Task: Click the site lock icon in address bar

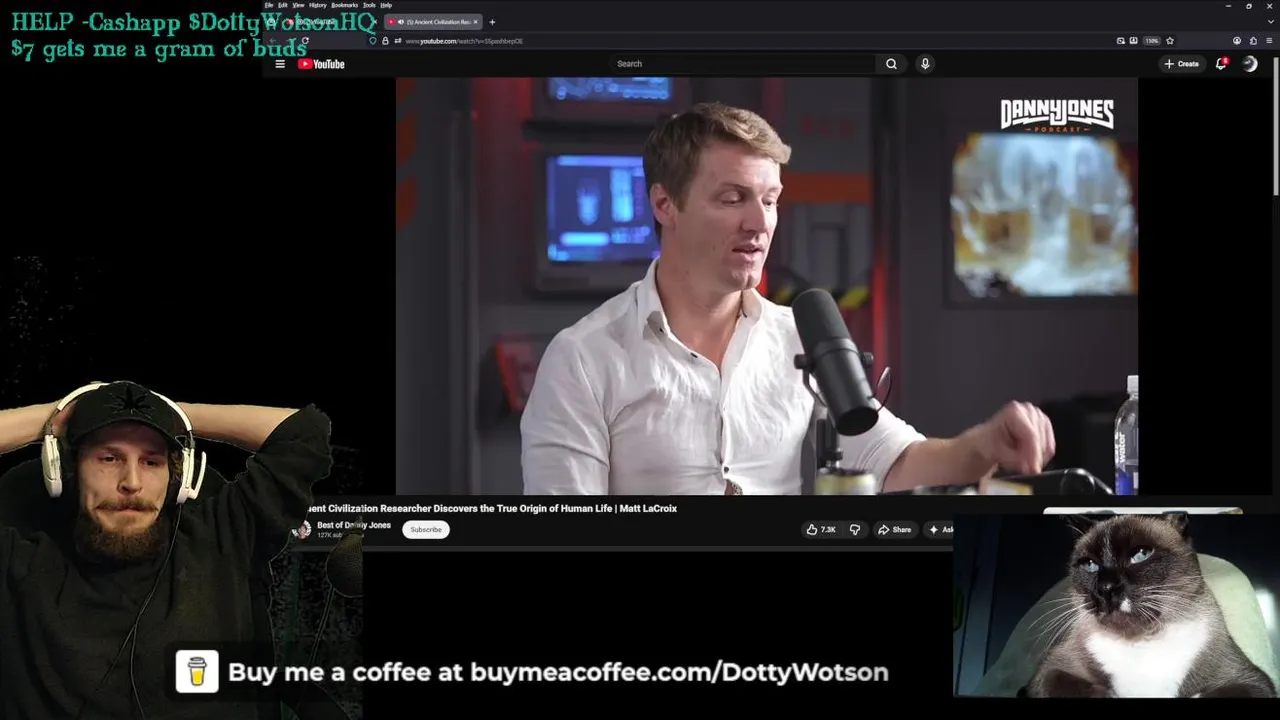Action: (386, 41)
